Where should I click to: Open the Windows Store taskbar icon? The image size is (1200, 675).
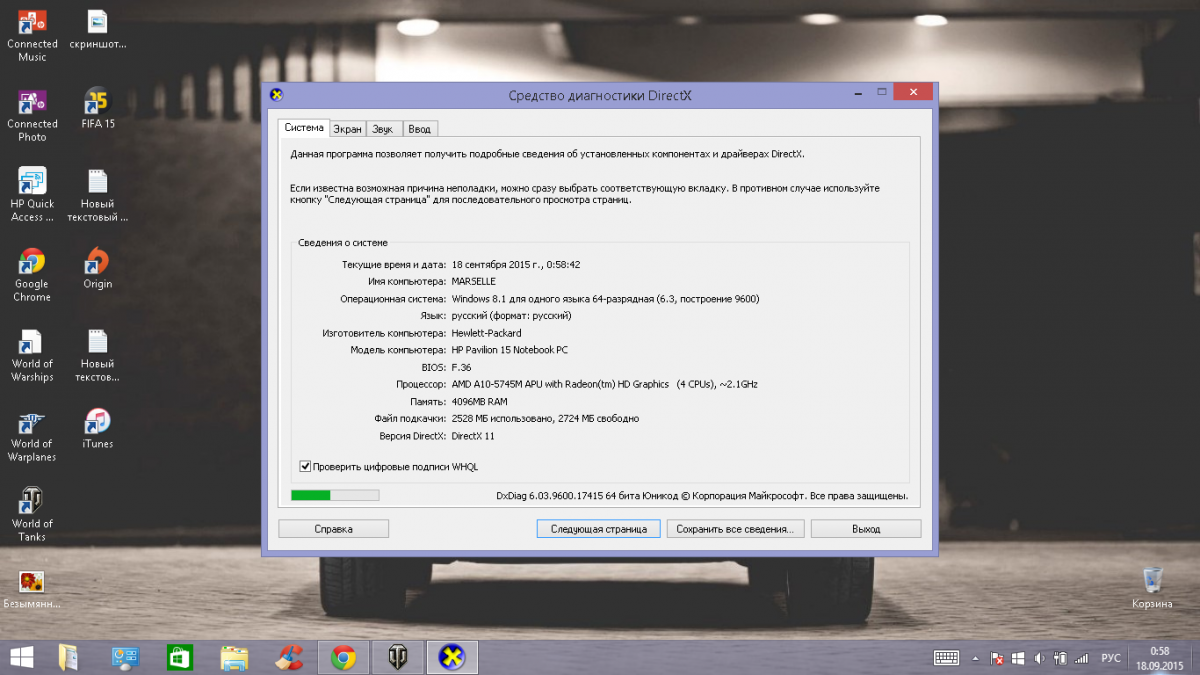pos(179,657)
